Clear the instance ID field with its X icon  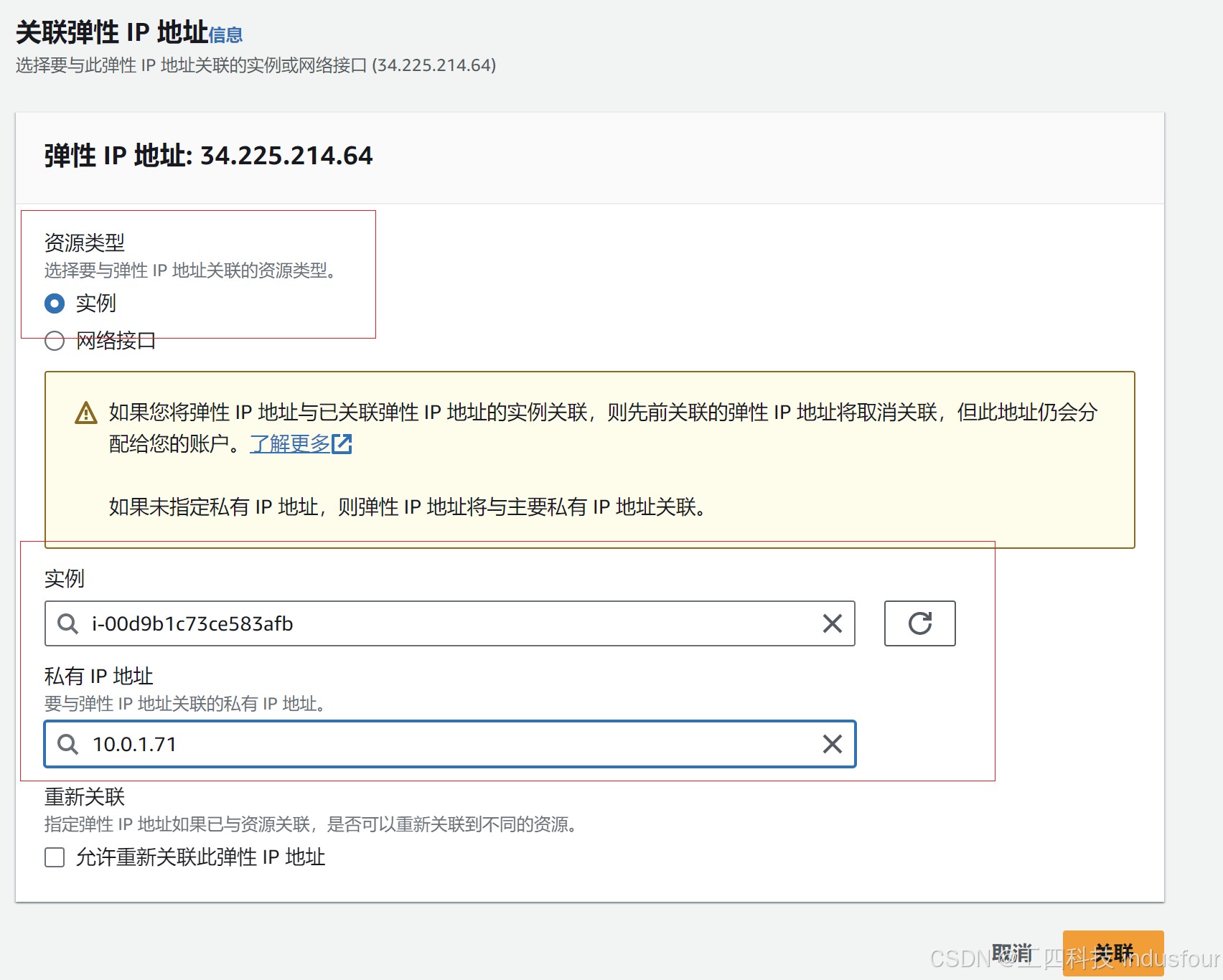(x=833, y=623)
